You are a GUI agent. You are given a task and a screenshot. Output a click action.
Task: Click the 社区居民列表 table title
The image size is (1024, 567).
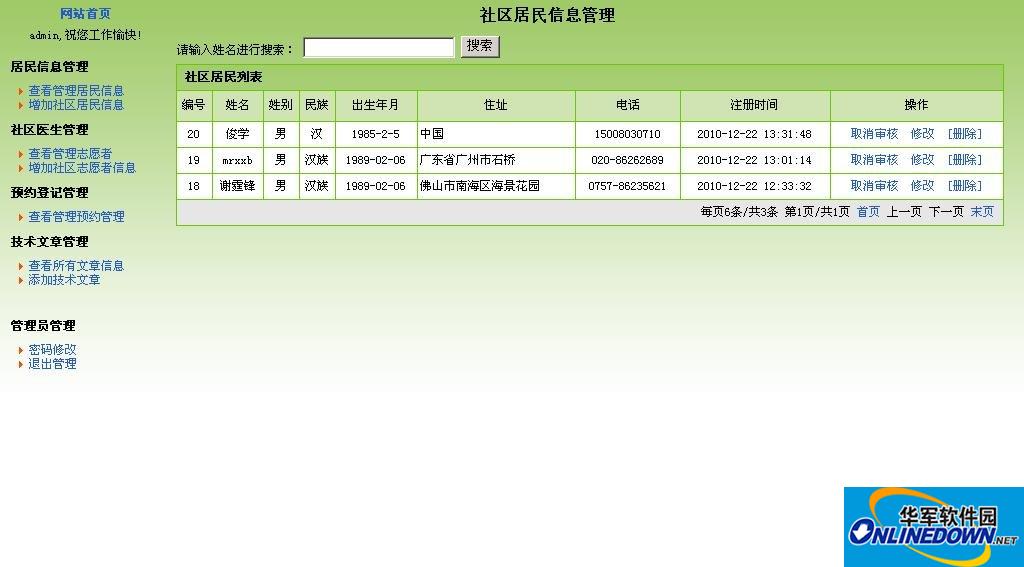(223, 77)
